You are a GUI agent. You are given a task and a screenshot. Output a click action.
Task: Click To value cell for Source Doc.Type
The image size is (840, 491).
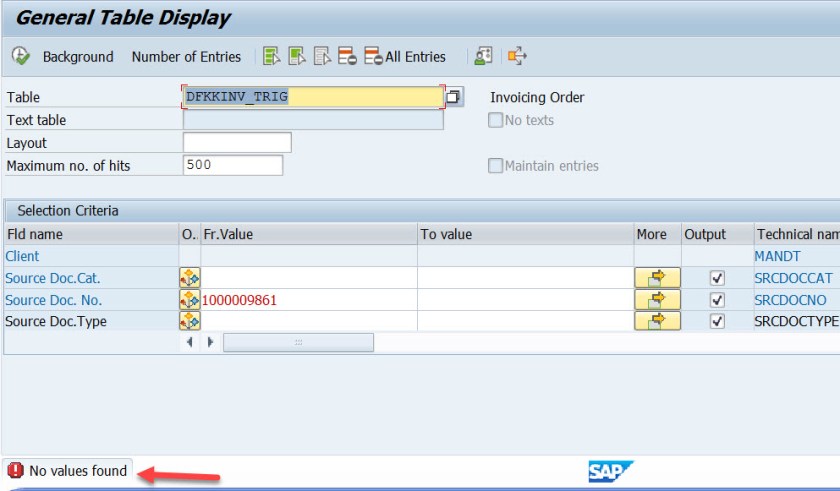coord(526,321)
